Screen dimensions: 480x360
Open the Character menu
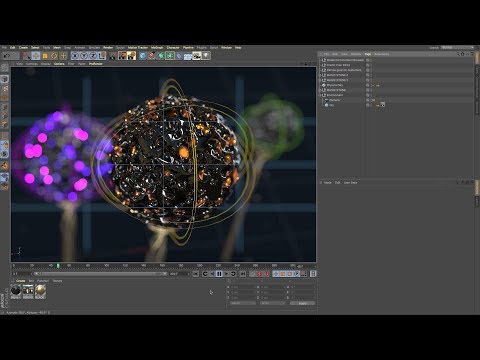(x=173, y=48)
